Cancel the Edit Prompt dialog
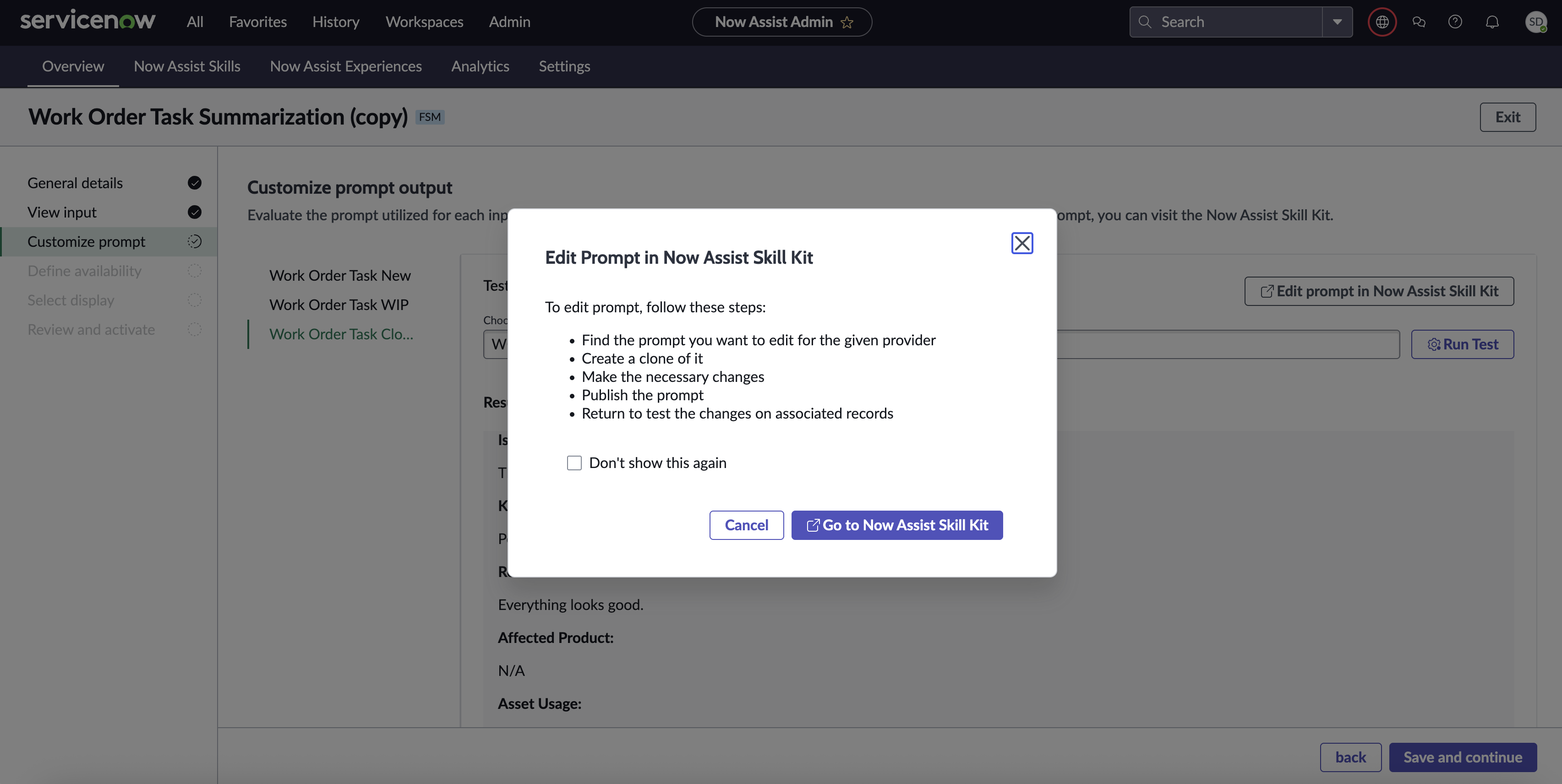The height and width of the screenshot is (784, 1562). tap(747, 525)
